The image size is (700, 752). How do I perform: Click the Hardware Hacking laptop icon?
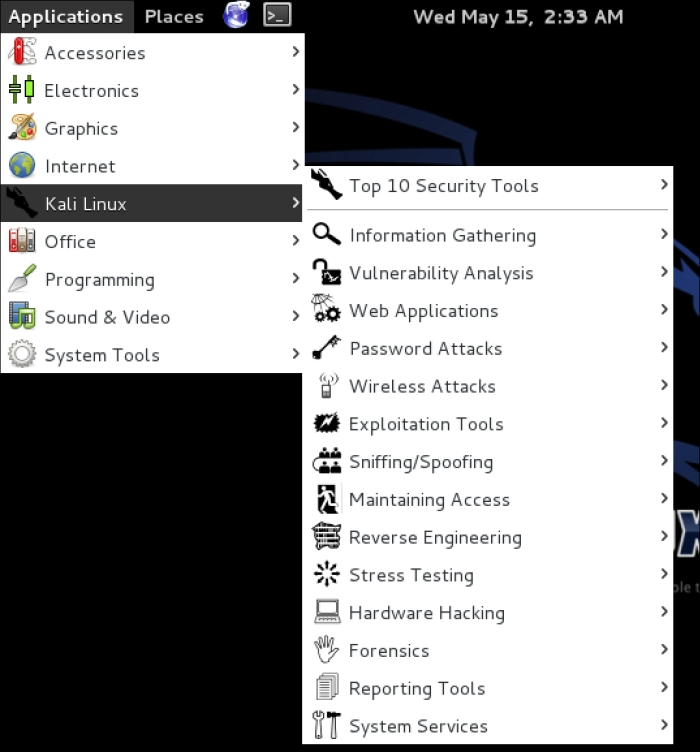tap(327, 612)
